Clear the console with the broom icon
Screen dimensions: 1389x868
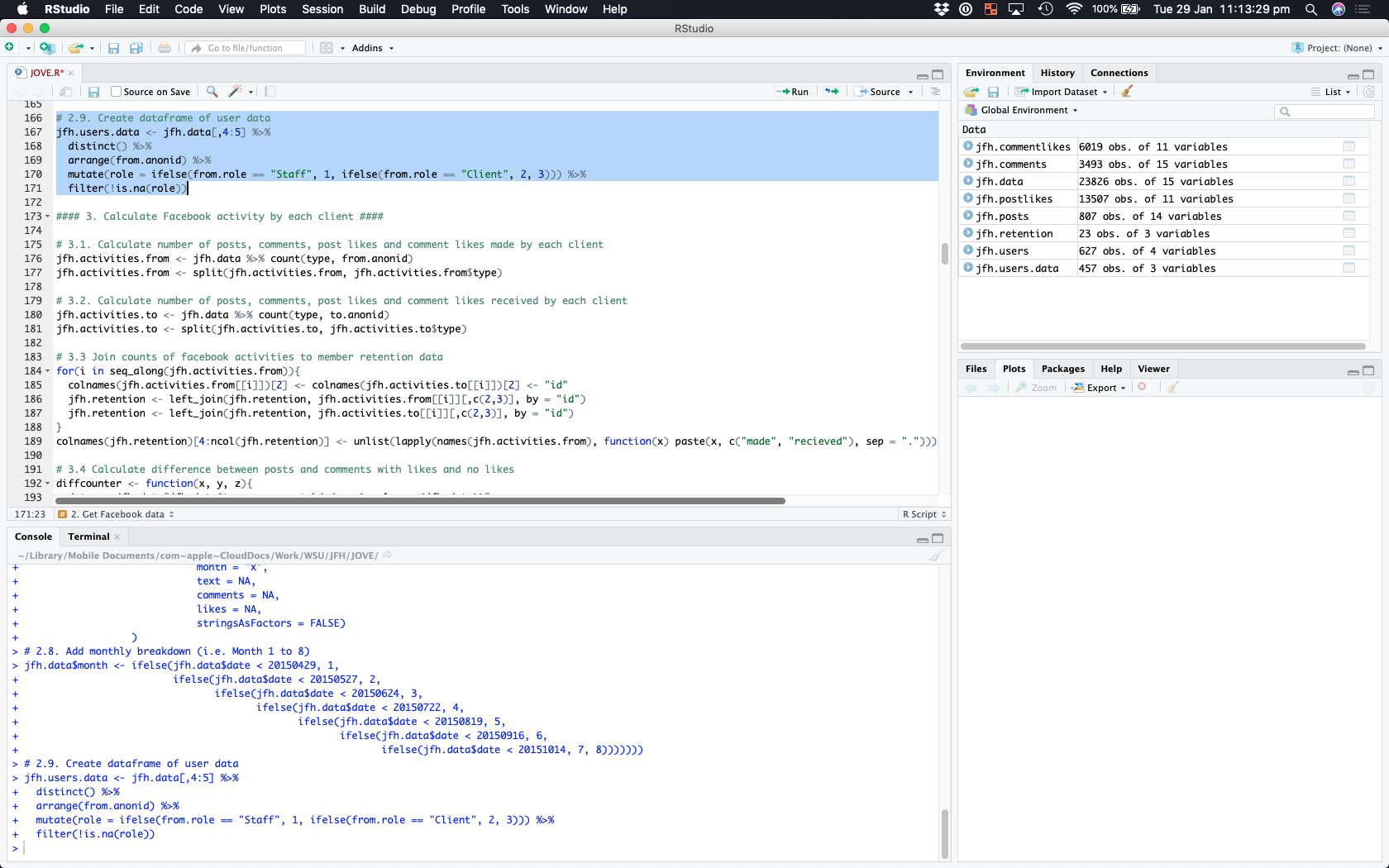coord(936,556)
